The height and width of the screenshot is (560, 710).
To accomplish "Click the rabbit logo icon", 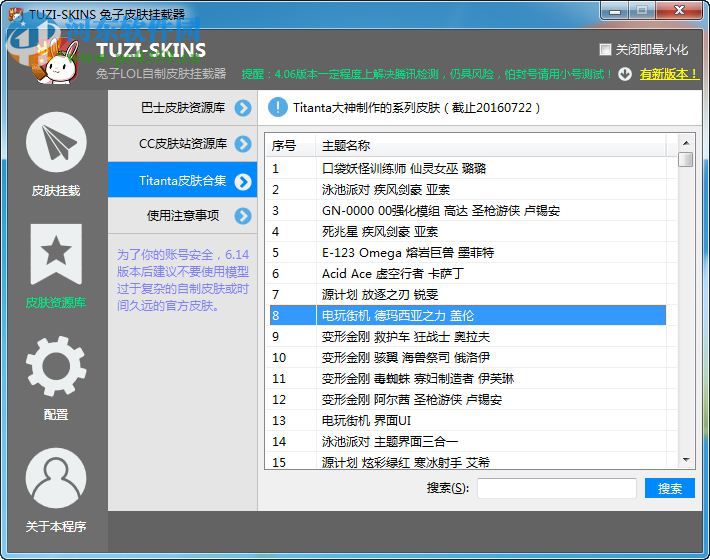I will click(x=57, y=62).
